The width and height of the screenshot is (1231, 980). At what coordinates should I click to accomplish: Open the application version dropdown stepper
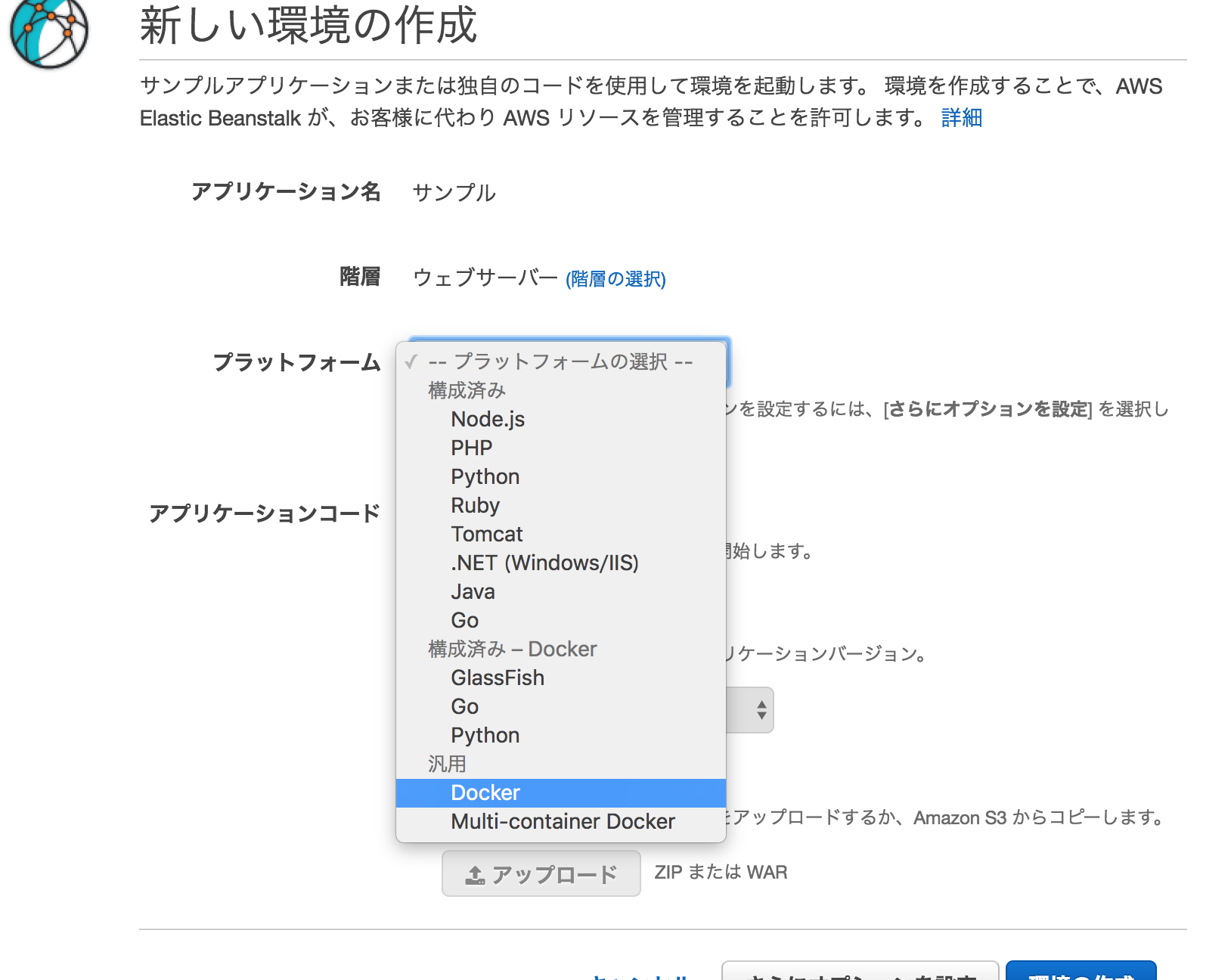pos(761,709)
